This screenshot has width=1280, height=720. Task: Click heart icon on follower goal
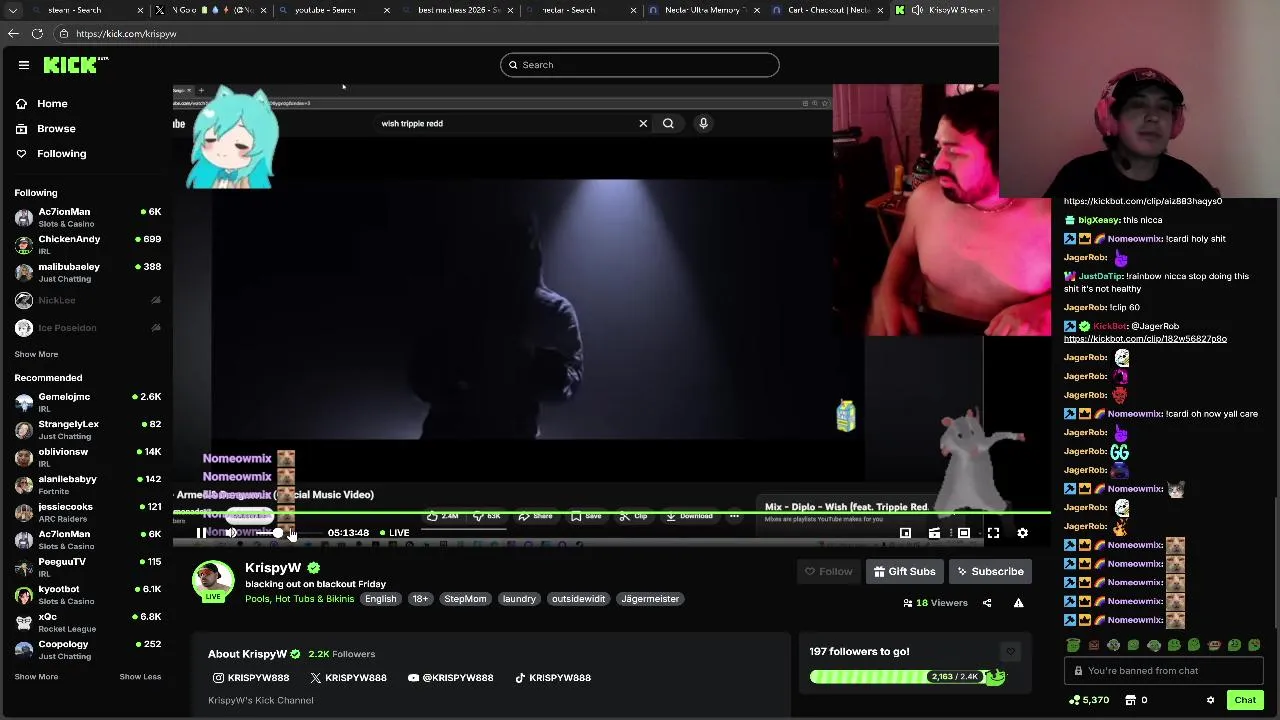pyautogui.click(x=1010, y=652)
